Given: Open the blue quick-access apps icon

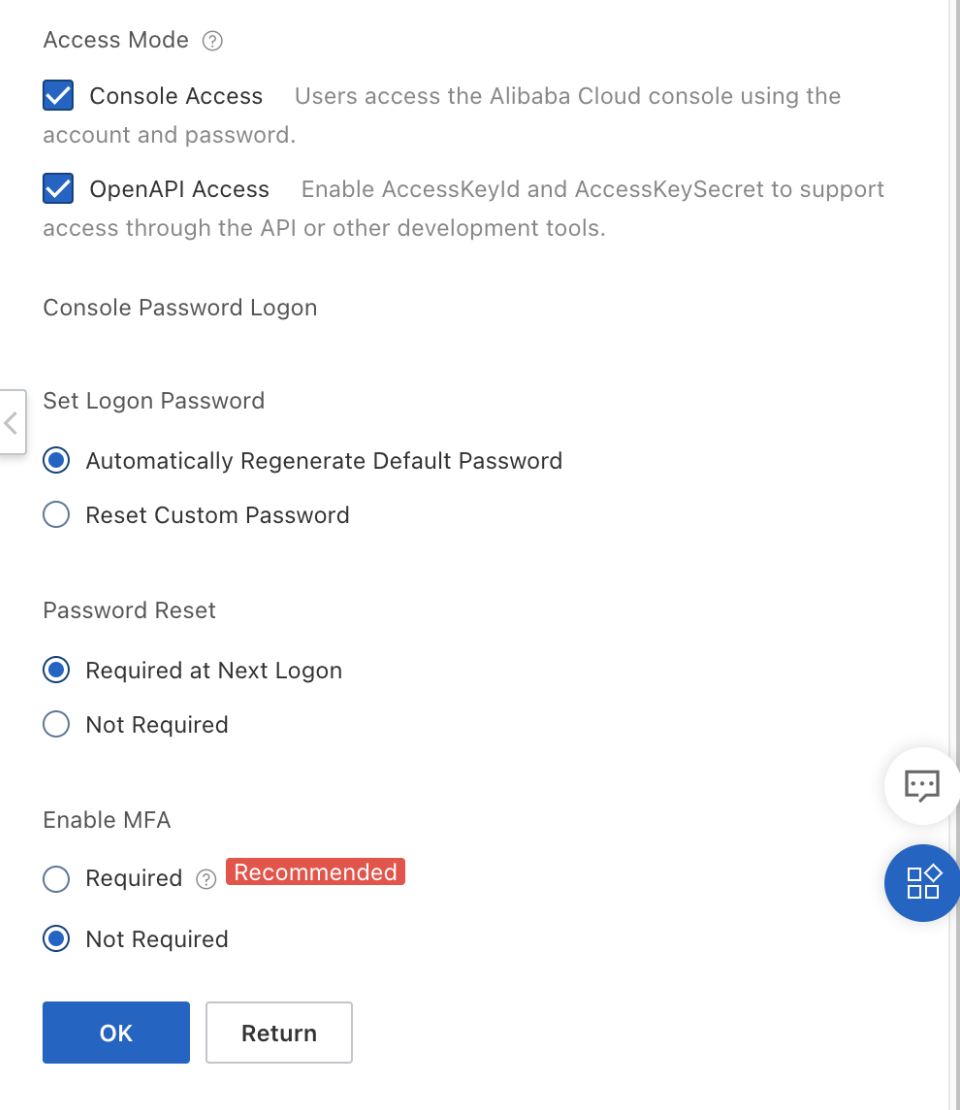Looking at the screenshot, I should point(922,882).
